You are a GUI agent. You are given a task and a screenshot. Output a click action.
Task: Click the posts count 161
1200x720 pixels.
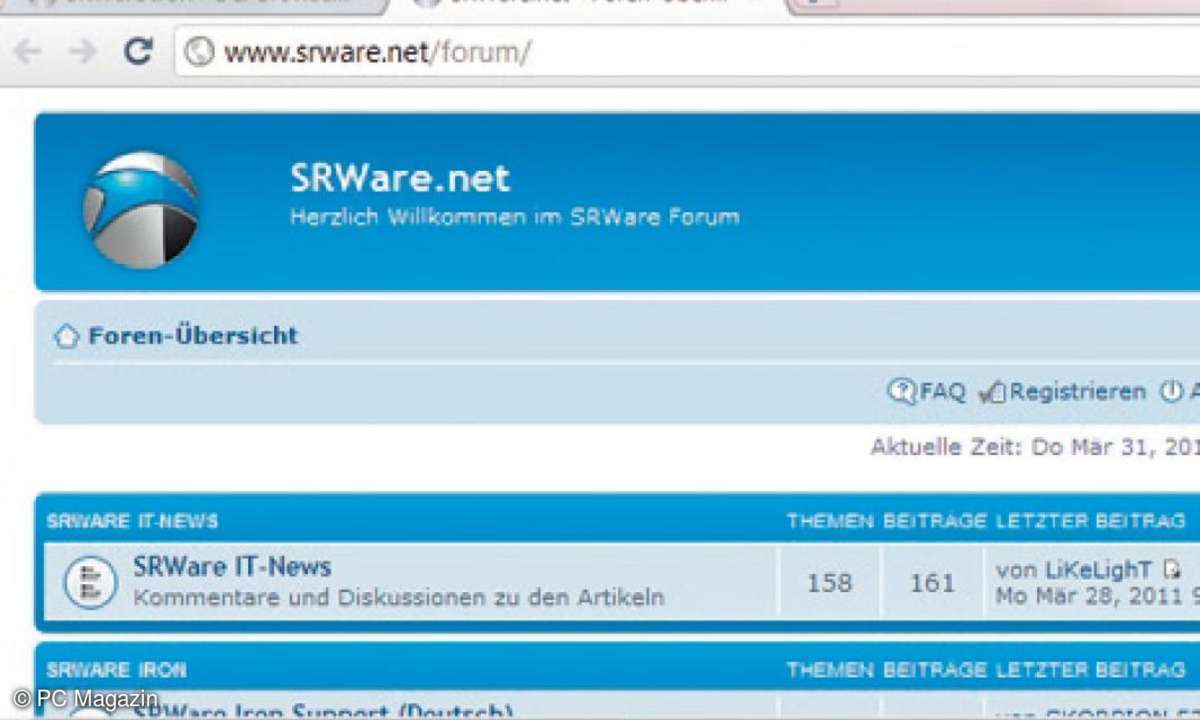pyautogui.click(x=932, y=583)
